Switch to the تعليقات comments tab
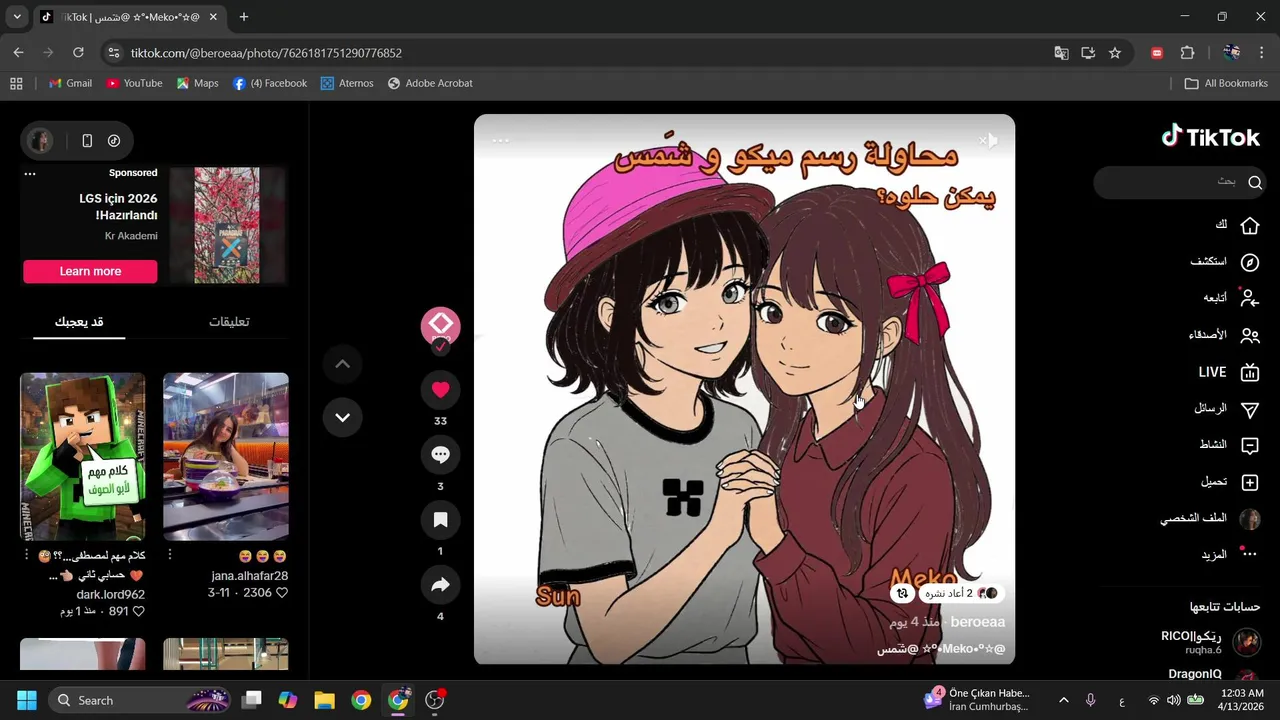Viewport: 1280px width, 720px height. [x=229, y=321]
